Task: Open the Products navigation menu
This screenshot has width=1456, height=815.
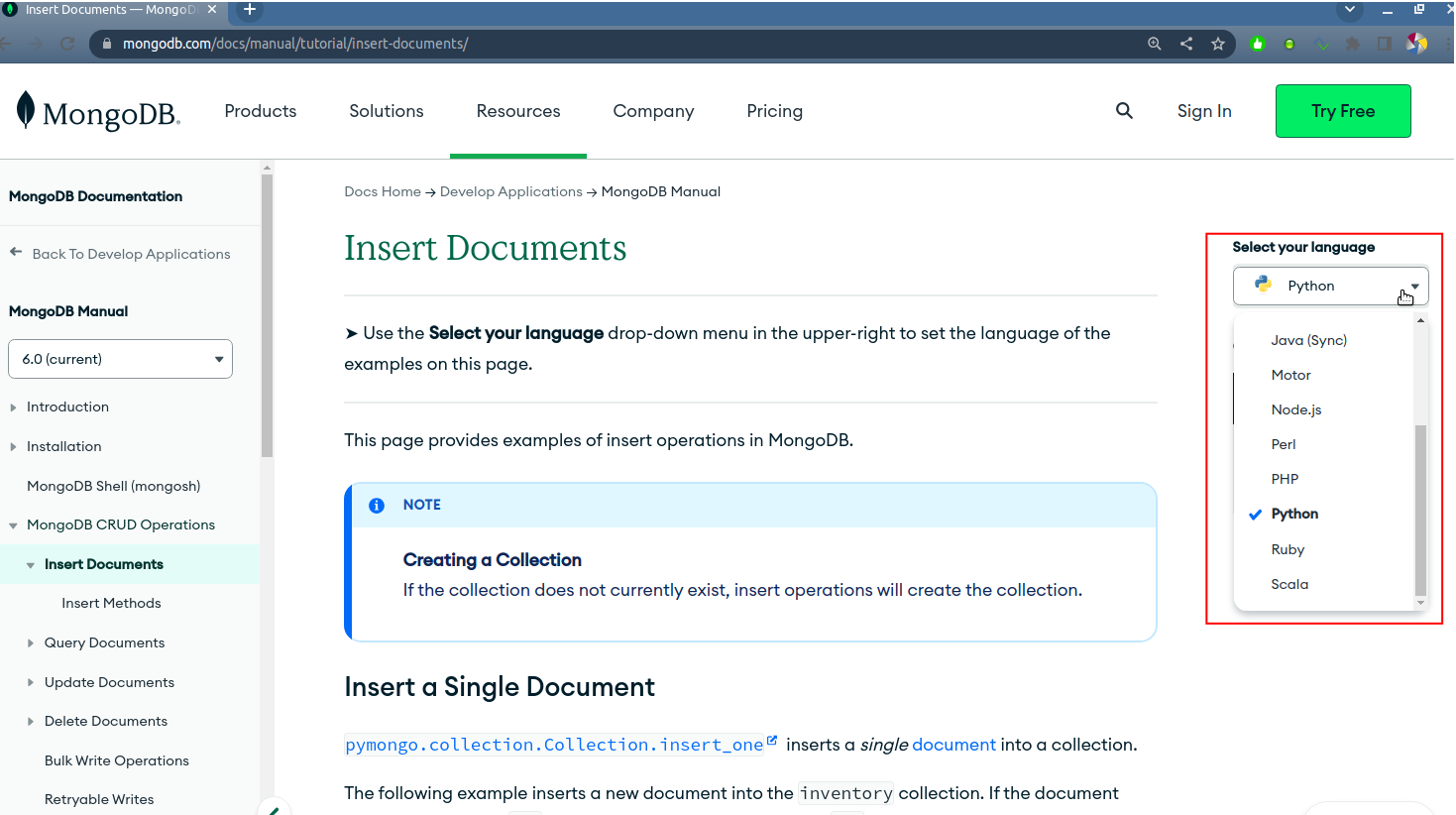Action: point(260,111)
